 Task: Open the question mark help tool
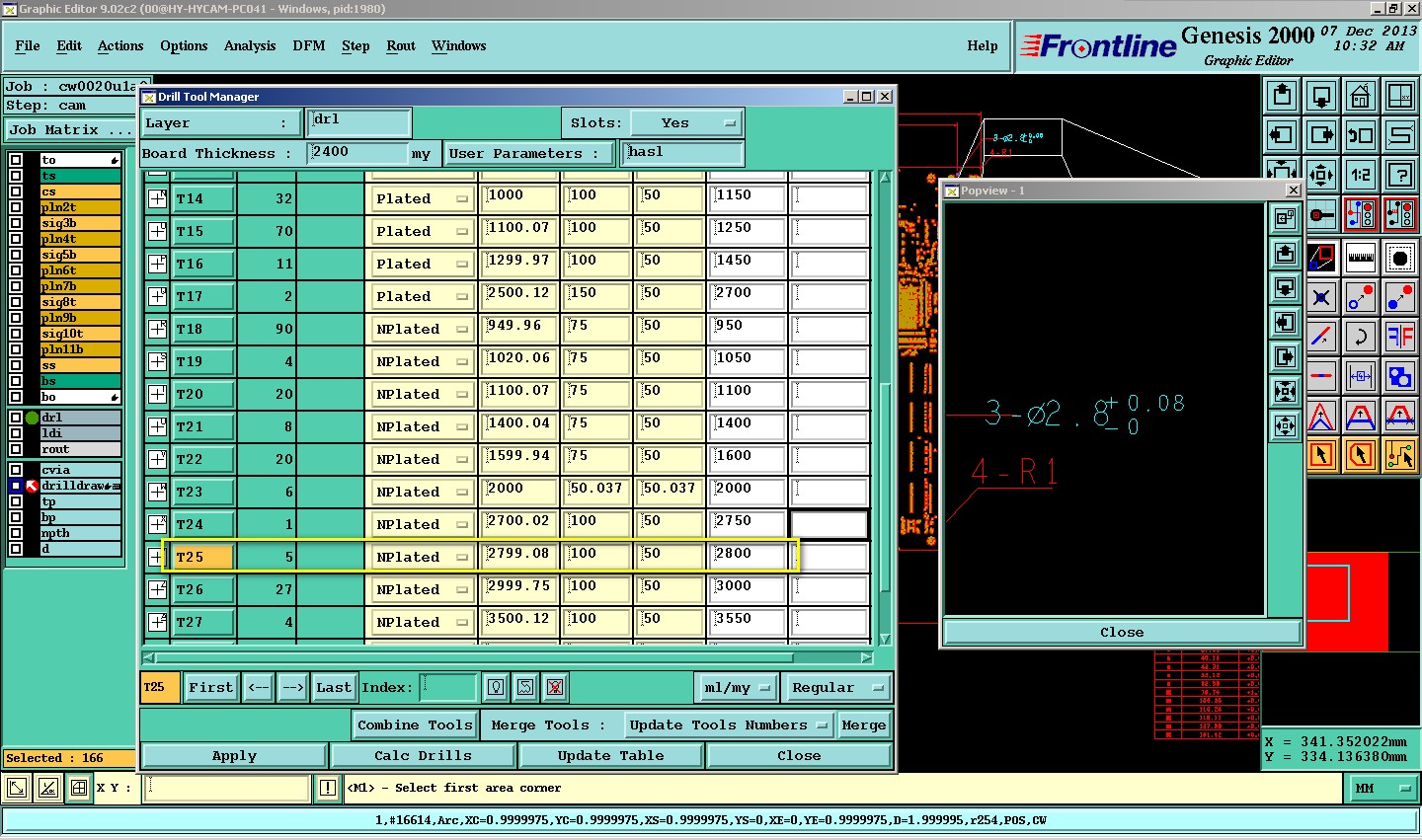1400,175
